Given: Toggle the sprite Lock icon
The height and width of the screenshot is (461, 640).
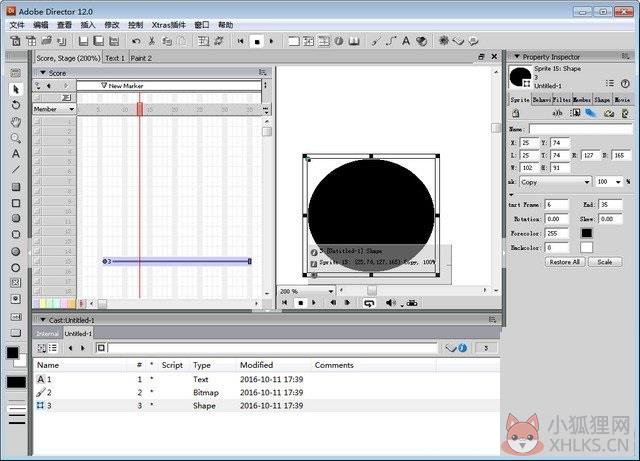Looking at the screenshot, I should point(516,113).
